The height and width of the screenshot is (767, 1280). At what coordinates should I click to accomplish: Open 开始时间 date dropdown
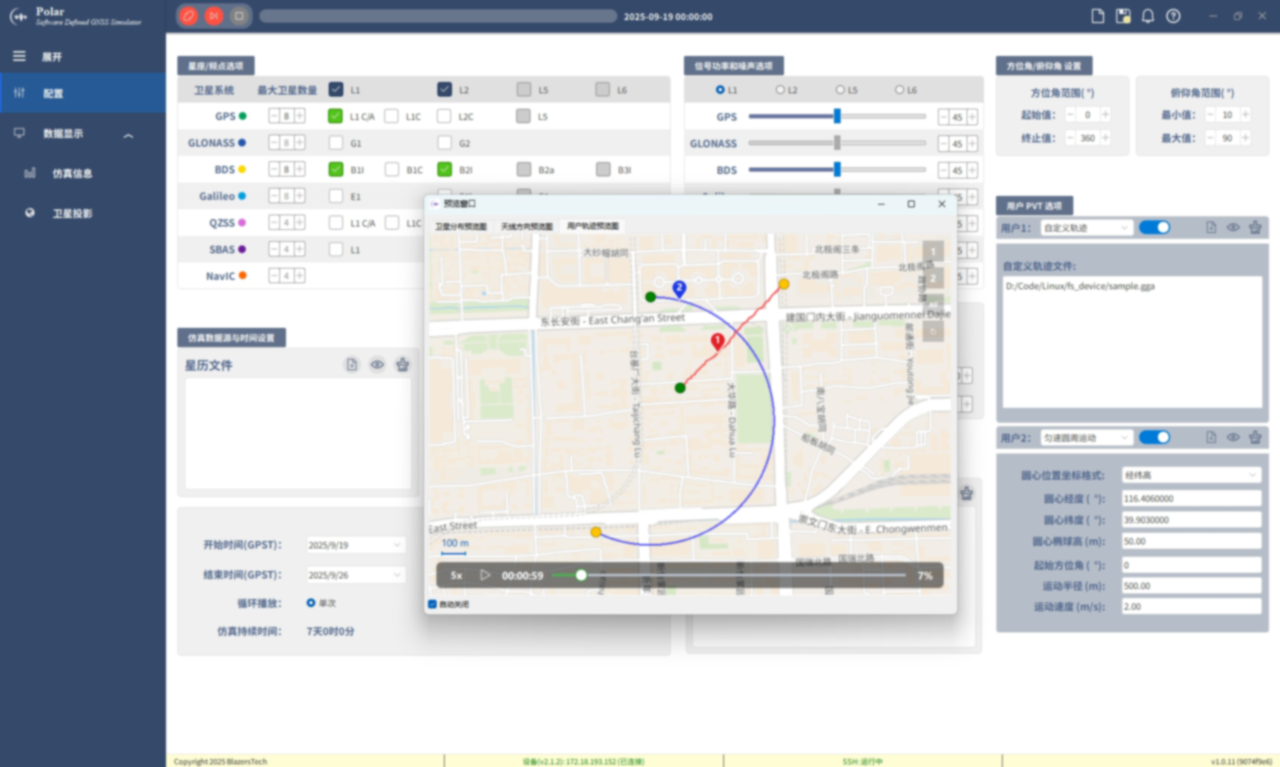(355, 545)
